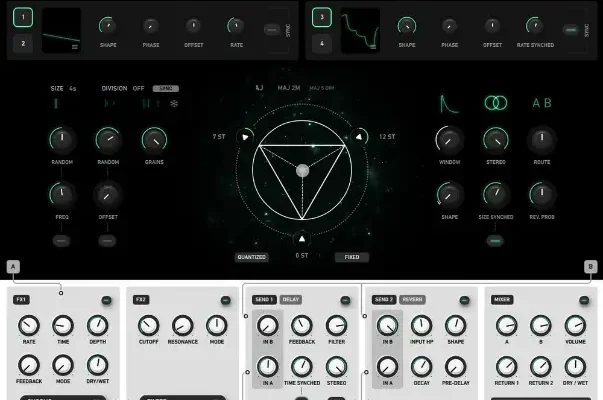The width and height of the screenshot is (603, 400).
Task: Click the QUANTIZED button
Action: point(252,257)
